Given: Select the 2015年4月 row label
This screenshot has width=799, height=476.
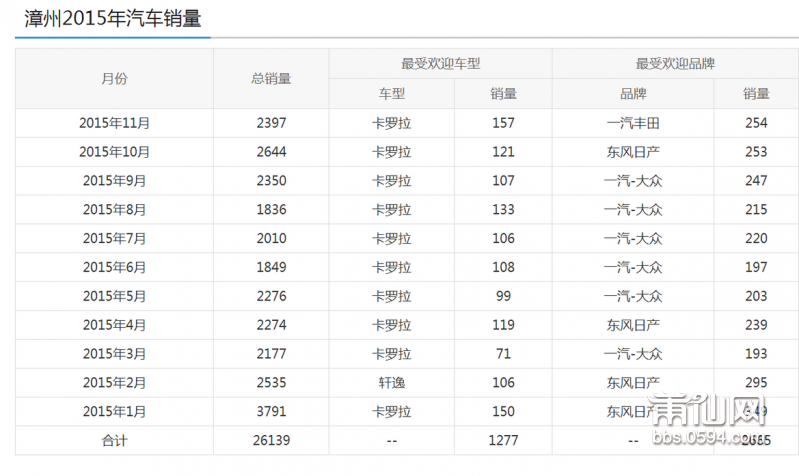Looking at the screenshot, I should 114,325.
